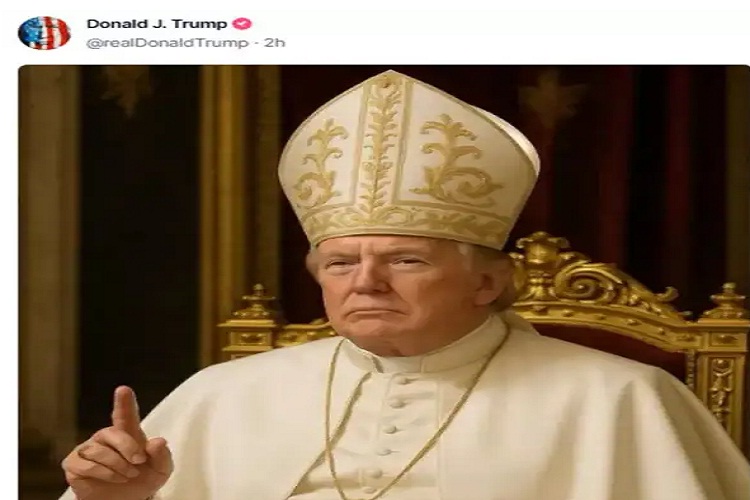Click the gold finial on the chair's left post

[258, 301]
